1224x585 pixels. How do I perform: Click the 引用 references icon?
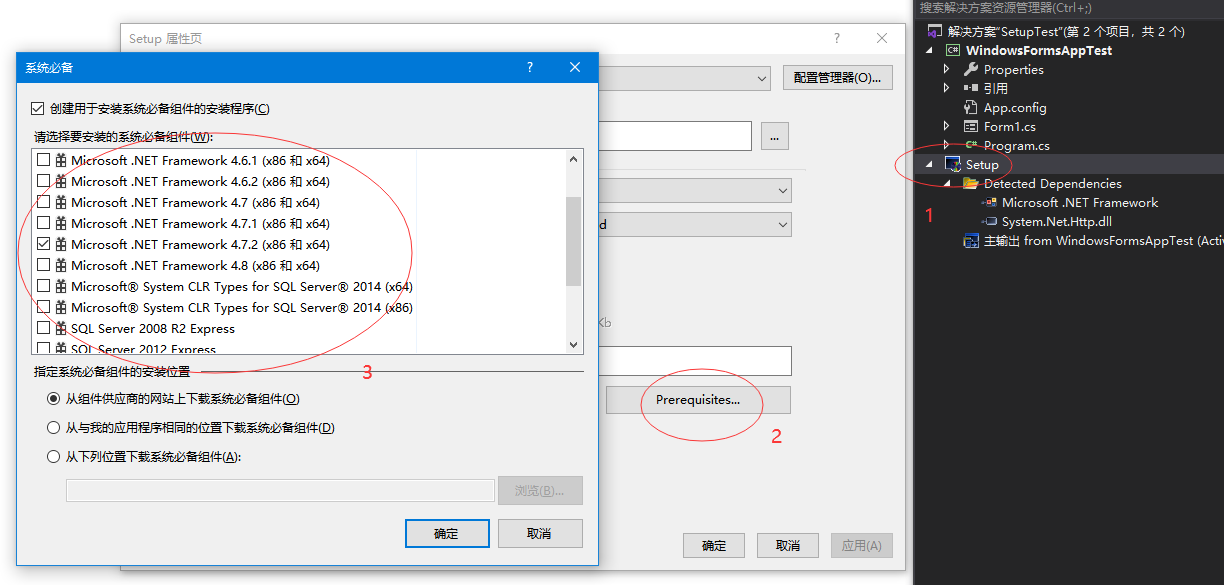pyautogui.click(x=970, y=88)
